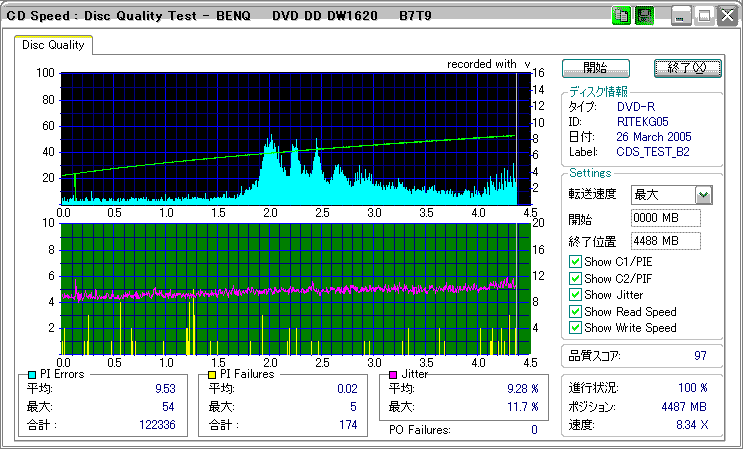This screenshot has width=743, height=449.
Task: Click the PO Failures value 0
Action: [534, 430]
